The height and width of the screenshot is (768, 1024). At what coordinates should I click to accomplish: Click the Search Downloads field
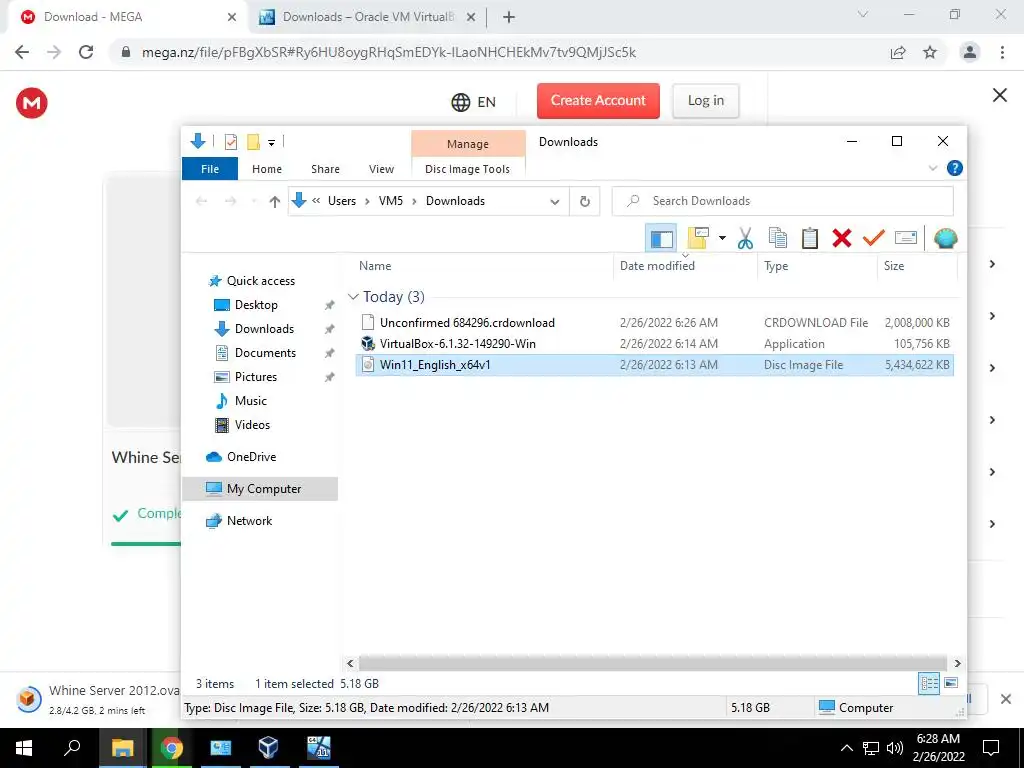(x=782, y=201)
